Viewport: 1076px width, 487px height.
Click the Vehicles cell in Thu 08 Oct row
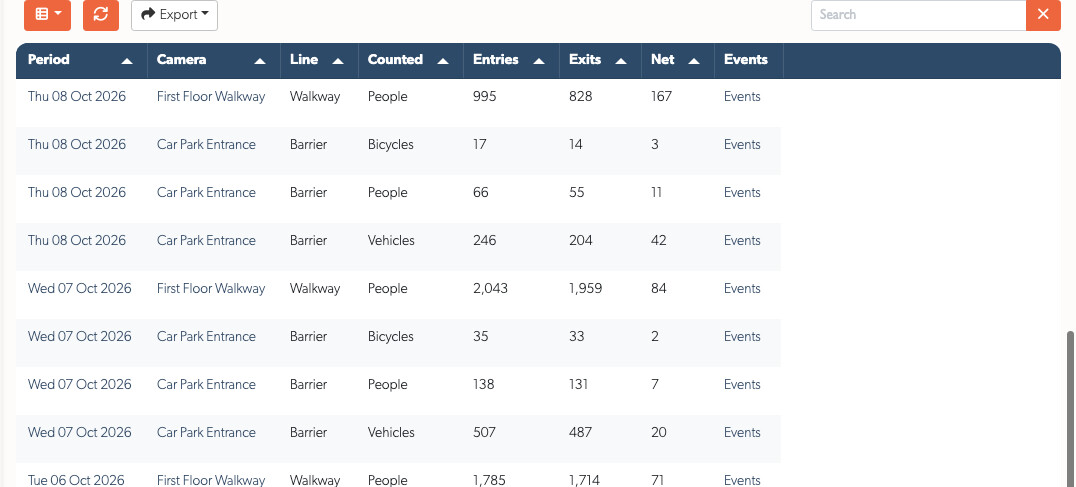coord(391,241)
